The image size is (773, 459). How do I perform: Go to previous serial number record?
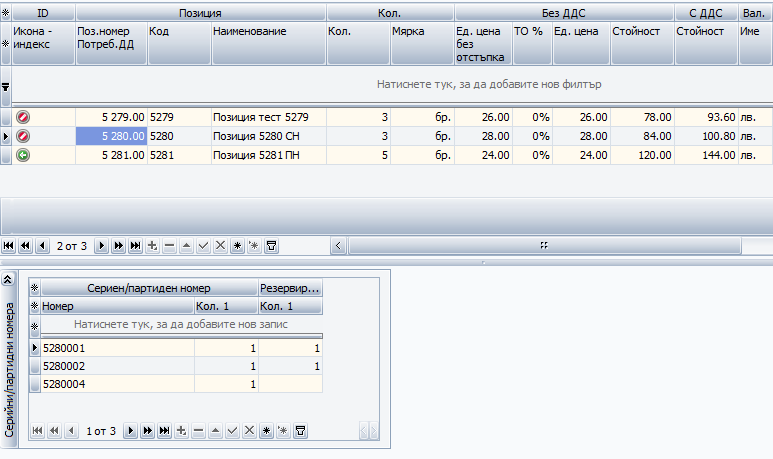(71, 431)
